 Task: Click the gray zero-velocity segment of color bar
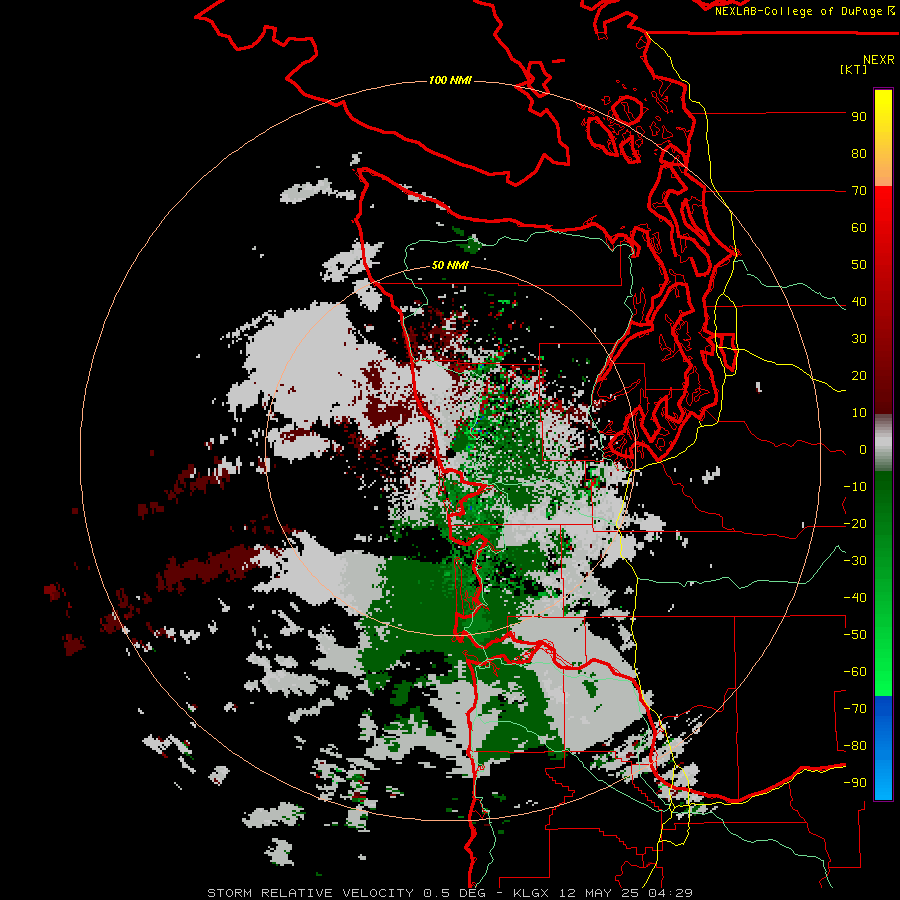pyautogui.click(x=883, y=443)
